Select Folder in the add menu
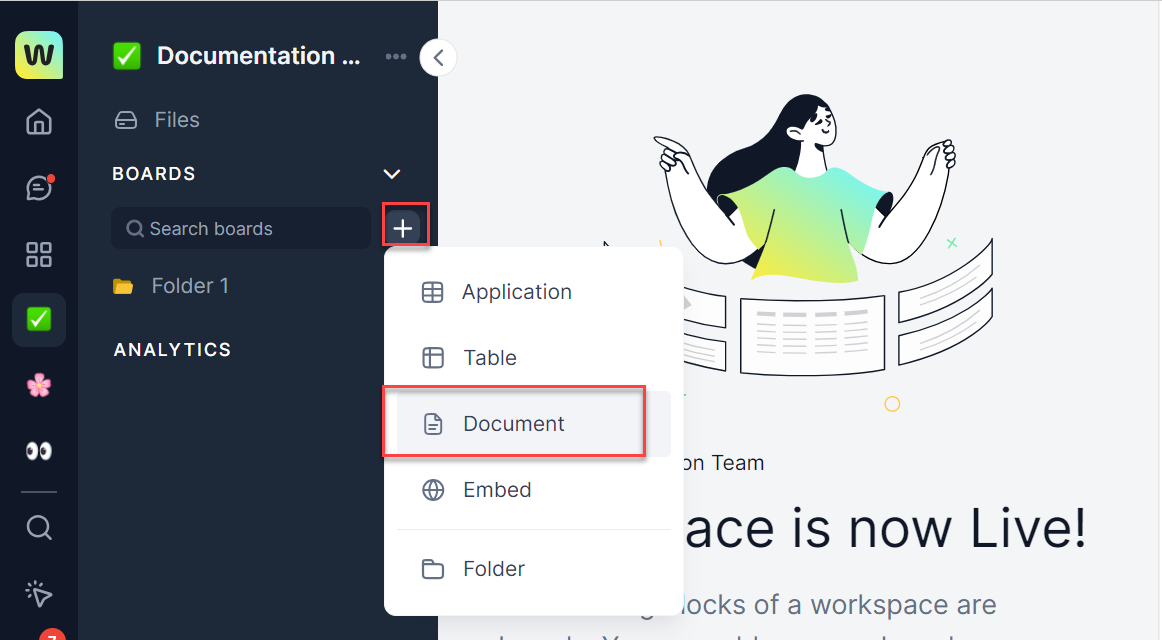Image resolution: width=1162 pixels, height=640 pixels. (x=494, y=569)
